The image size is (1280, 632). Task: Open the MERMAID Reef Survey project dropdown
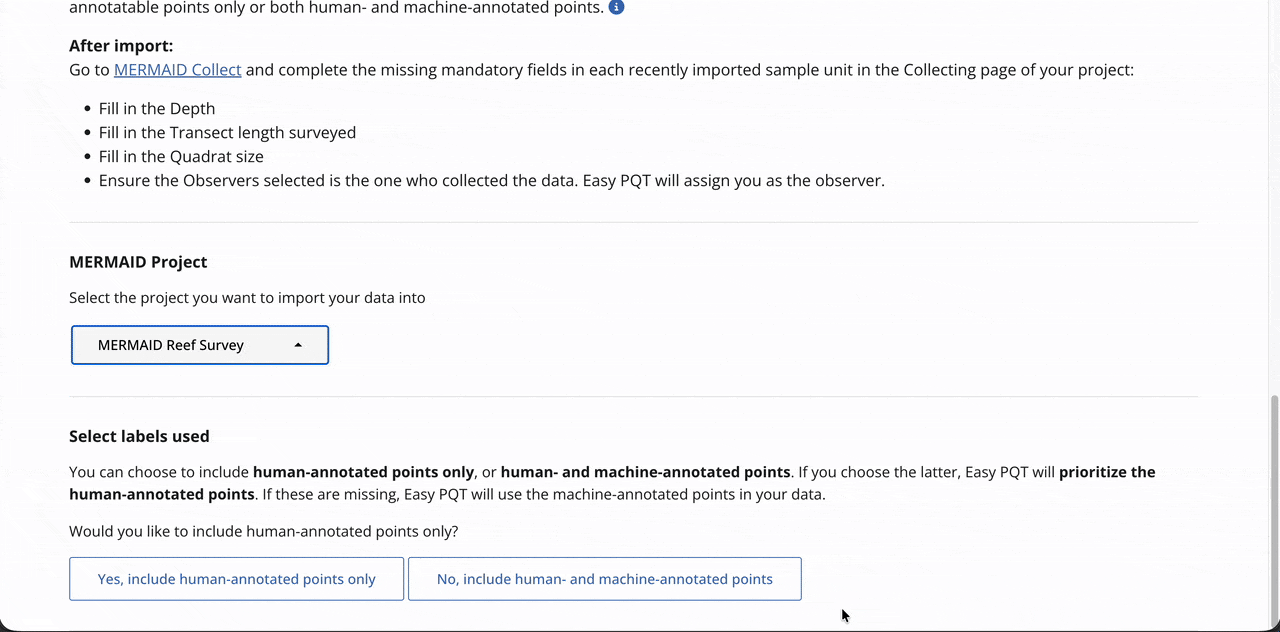200,345
